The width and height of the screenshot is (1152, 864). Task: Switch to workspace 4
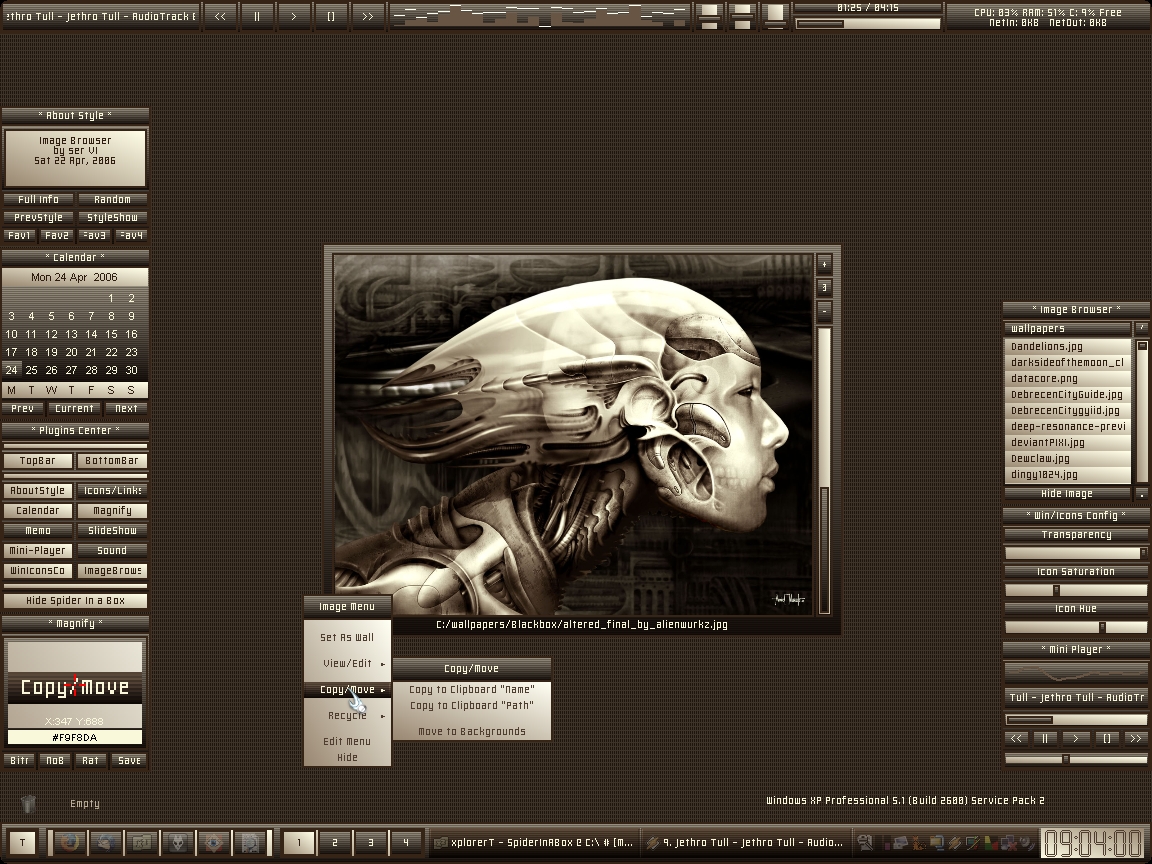[x=406, y=843]
